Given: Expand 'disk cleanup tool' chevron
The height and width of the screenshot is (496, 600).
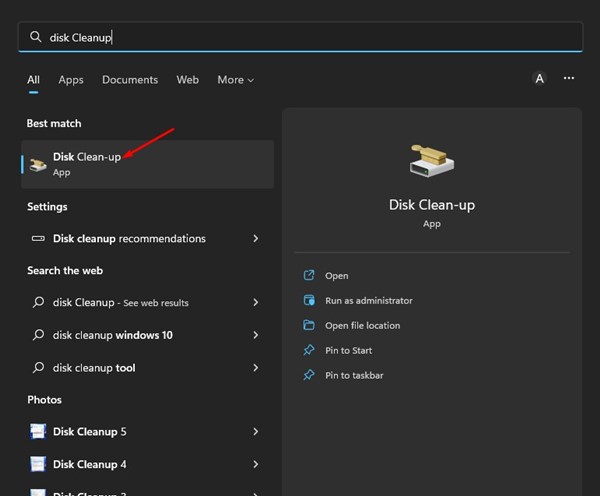Looking at the screenshot, I should tap(256, 368).
